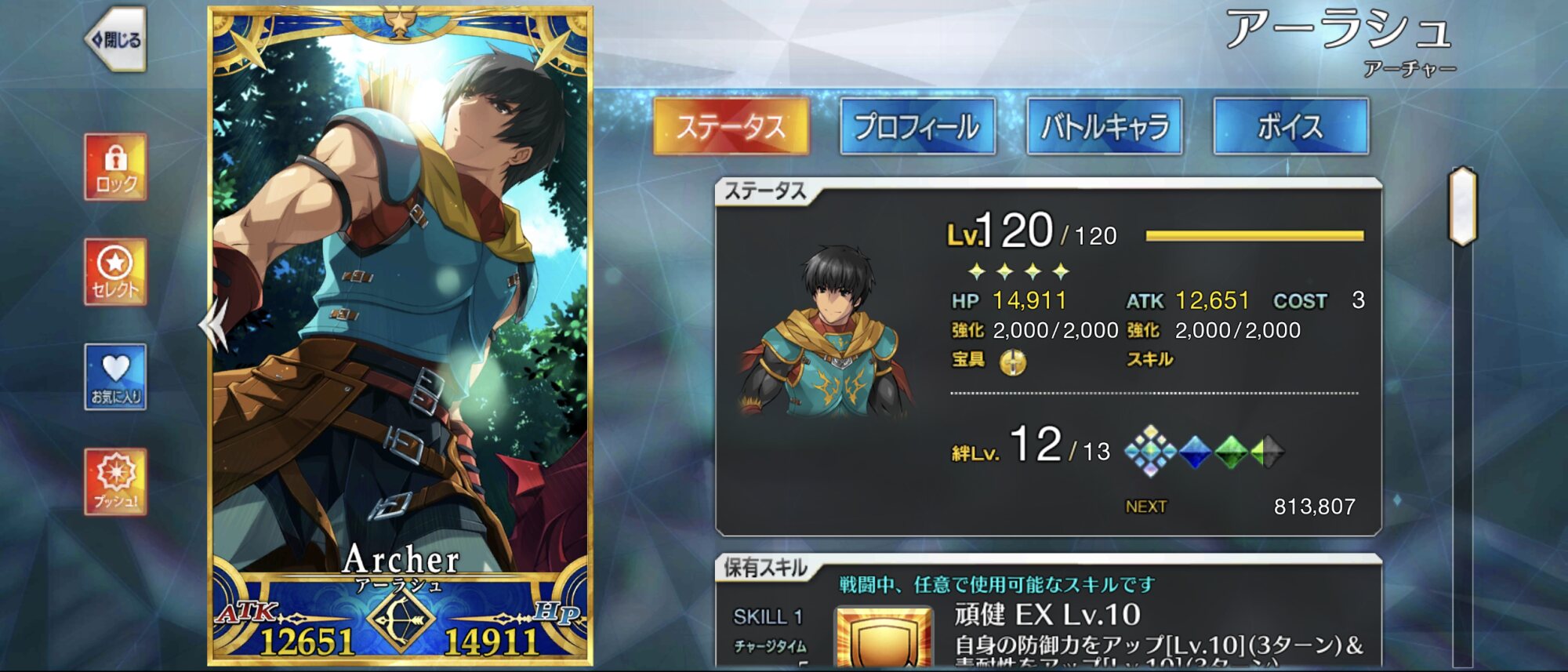Tap the left arrow on card art
Screen dimensions: 1568x672
(x=213, y=324)
